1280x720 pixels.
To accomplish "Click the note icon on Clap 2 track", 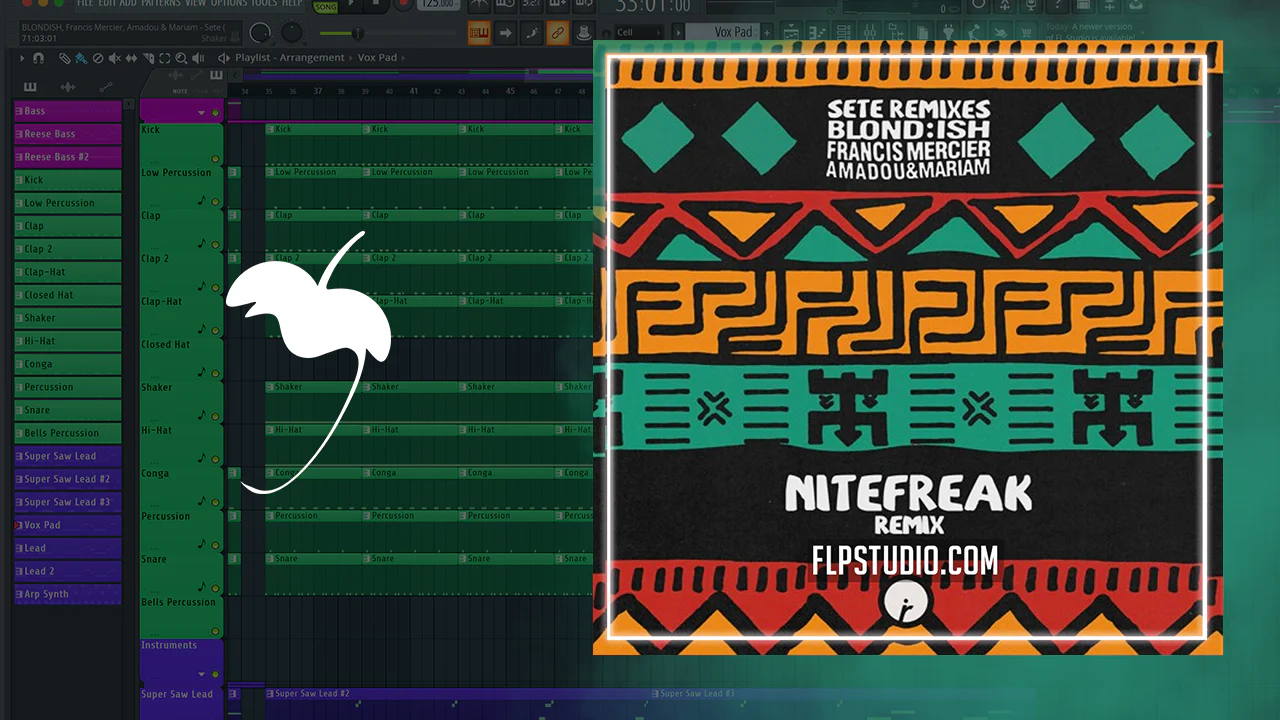I will (202, 286).
